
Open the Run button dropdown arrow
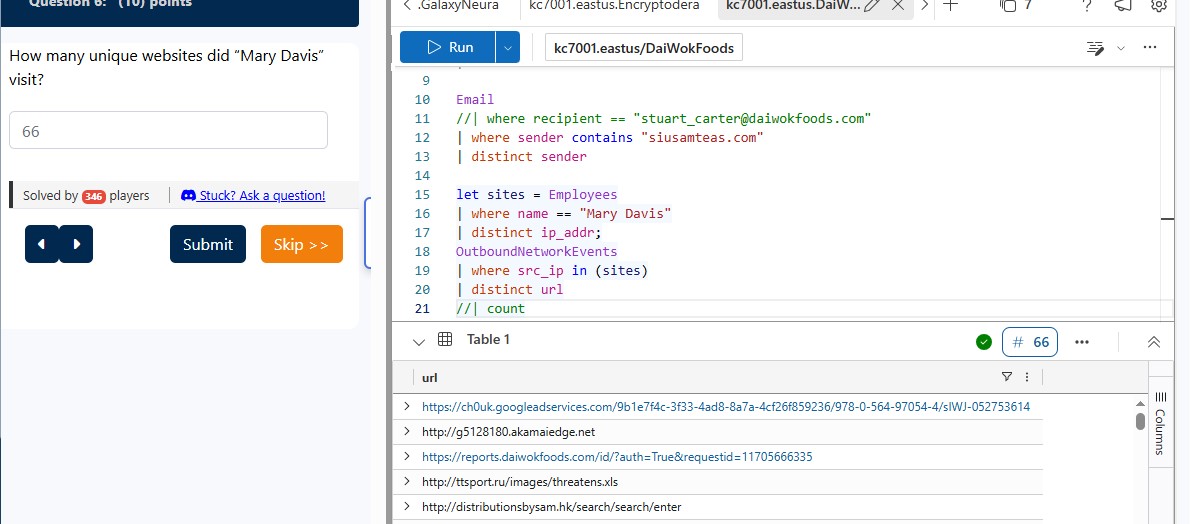click(x=508, y=47)
